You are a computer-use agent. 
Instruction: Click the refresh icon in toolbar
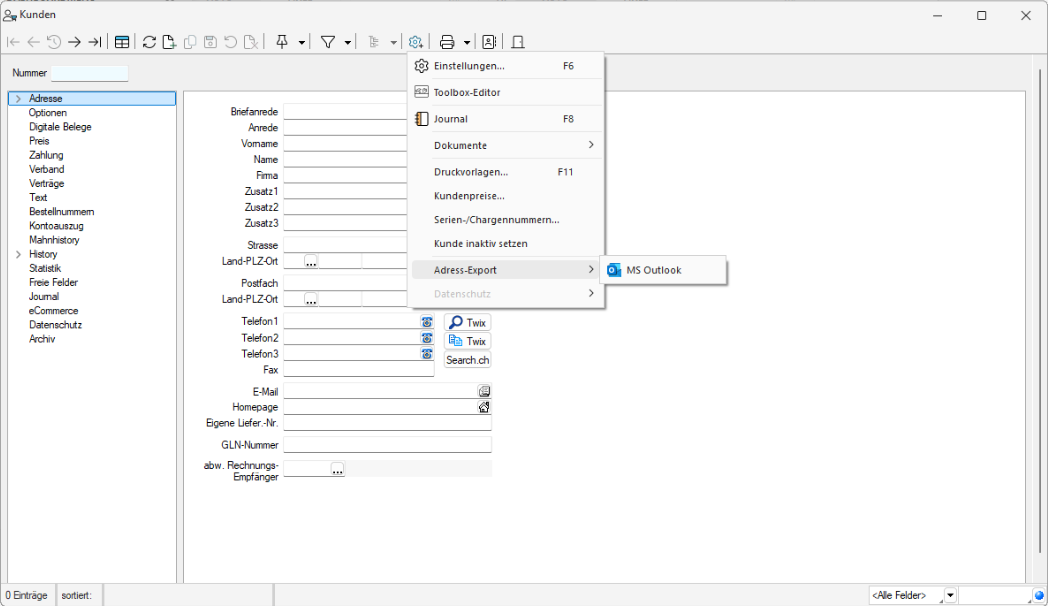pos(149,42)
